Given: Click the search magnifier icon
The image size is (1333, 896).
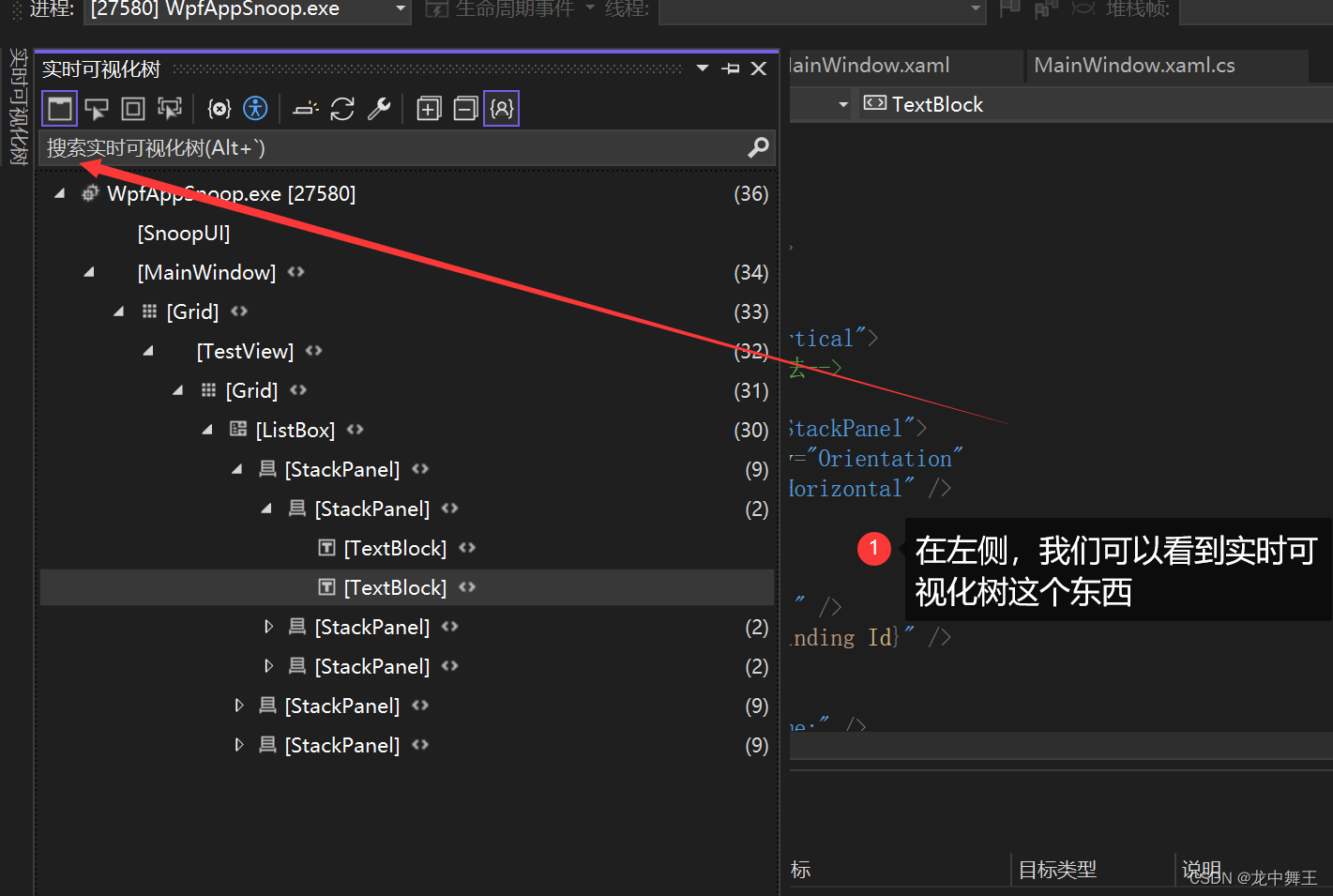Looking at the screenshot, I should click(758, 147).
